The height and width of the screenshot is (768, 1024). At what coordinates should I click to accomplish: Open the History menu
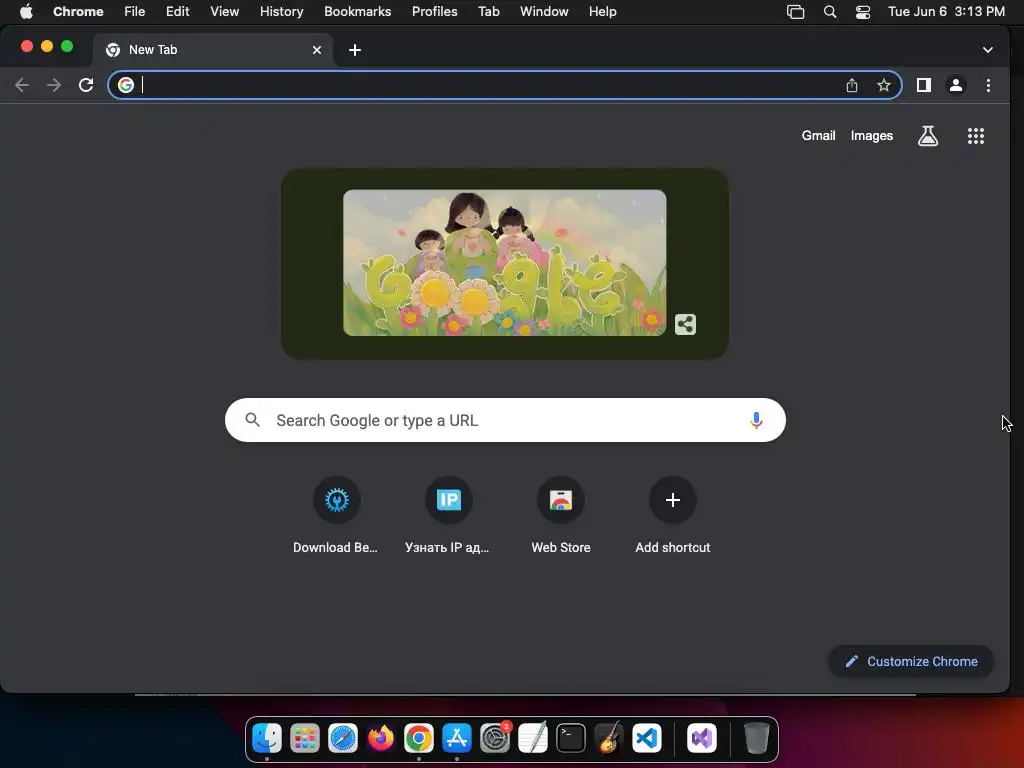coord(281,12)
